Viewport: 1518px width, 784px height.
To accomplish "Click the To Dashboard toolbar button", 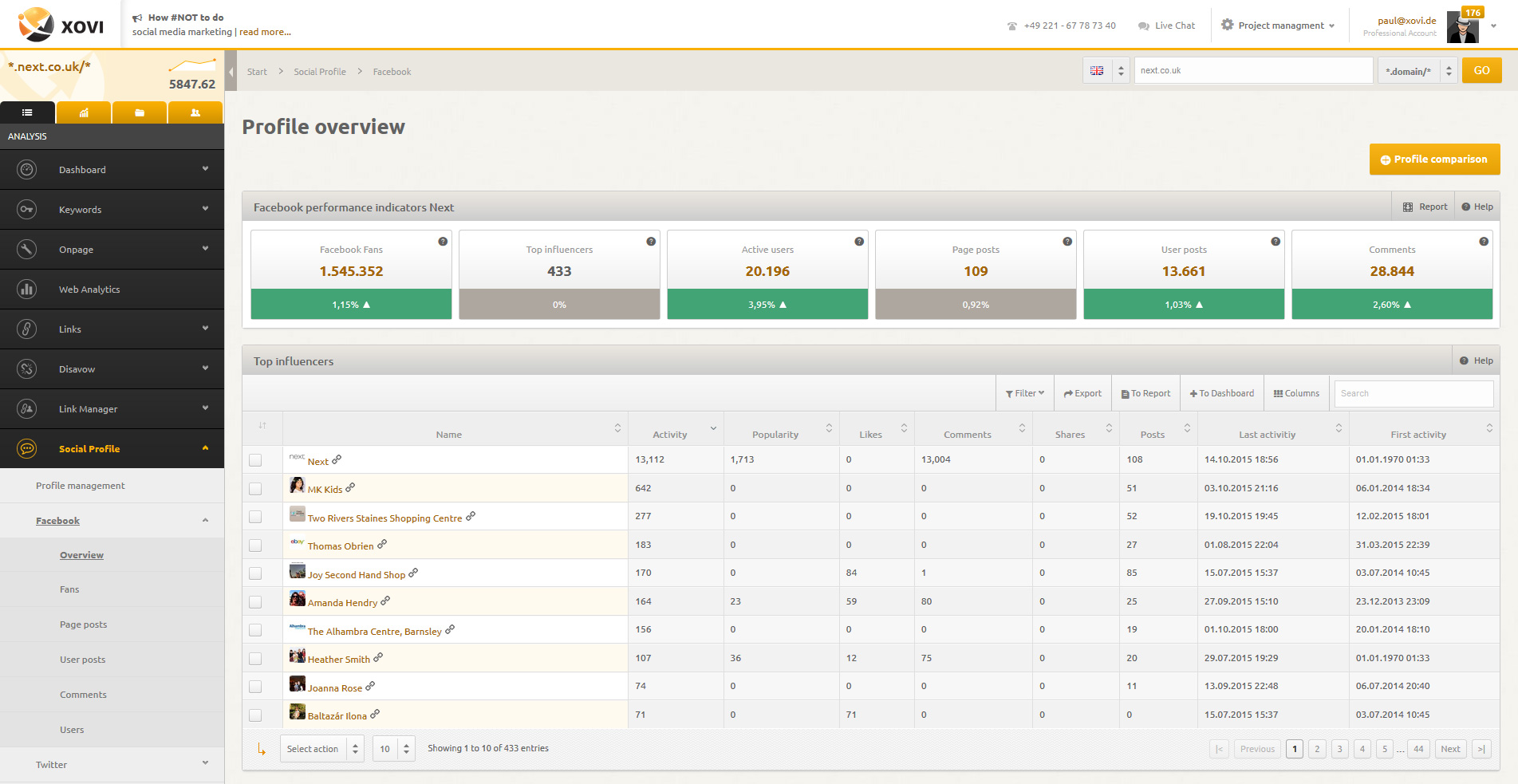I will click(x=1222, y=393).
